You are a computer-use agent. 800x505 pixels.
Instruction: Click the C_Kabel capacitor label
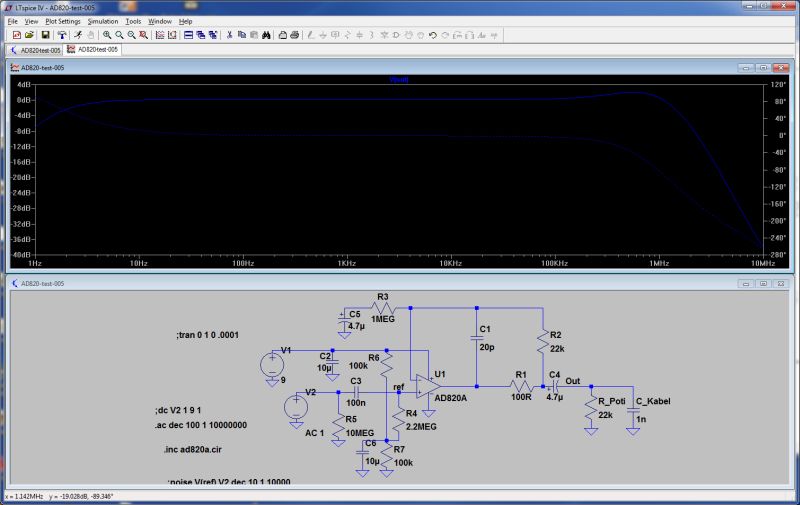[x=653, y=401]
